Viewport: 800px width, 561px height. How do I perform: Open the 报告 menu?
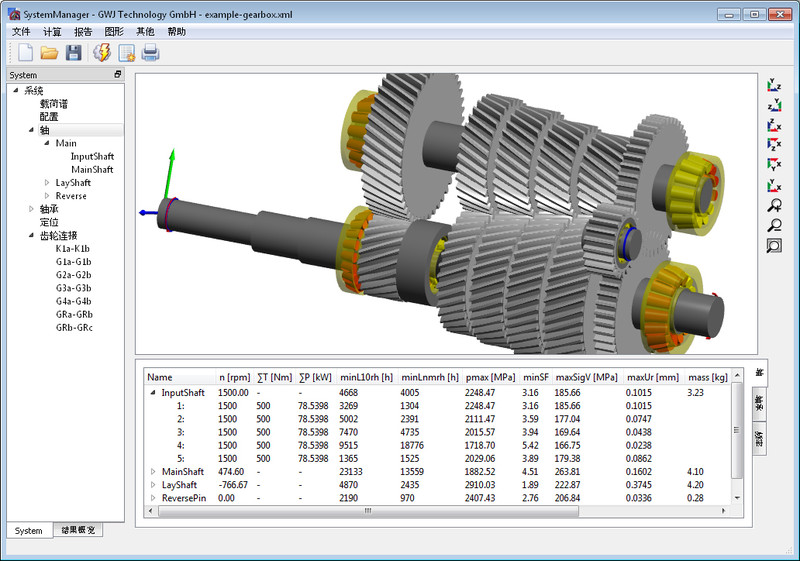coord(83,32)
